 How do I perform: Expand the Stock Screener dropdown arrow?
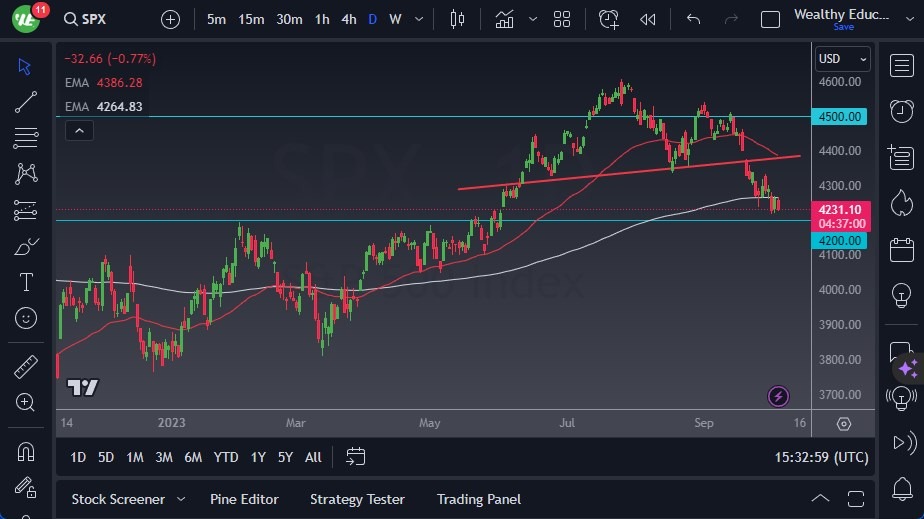click(181, 499)
